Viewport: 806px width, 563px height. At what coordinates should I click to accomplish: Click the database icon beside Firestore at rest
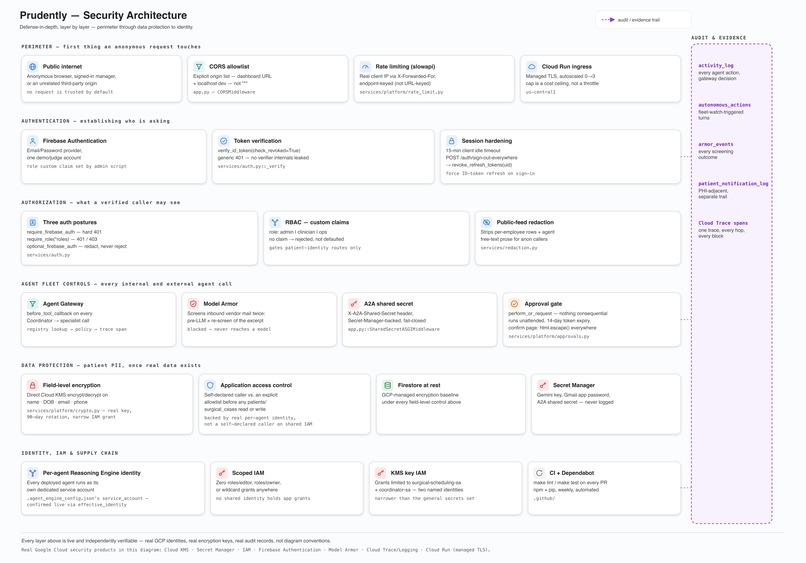click(388, 385)
